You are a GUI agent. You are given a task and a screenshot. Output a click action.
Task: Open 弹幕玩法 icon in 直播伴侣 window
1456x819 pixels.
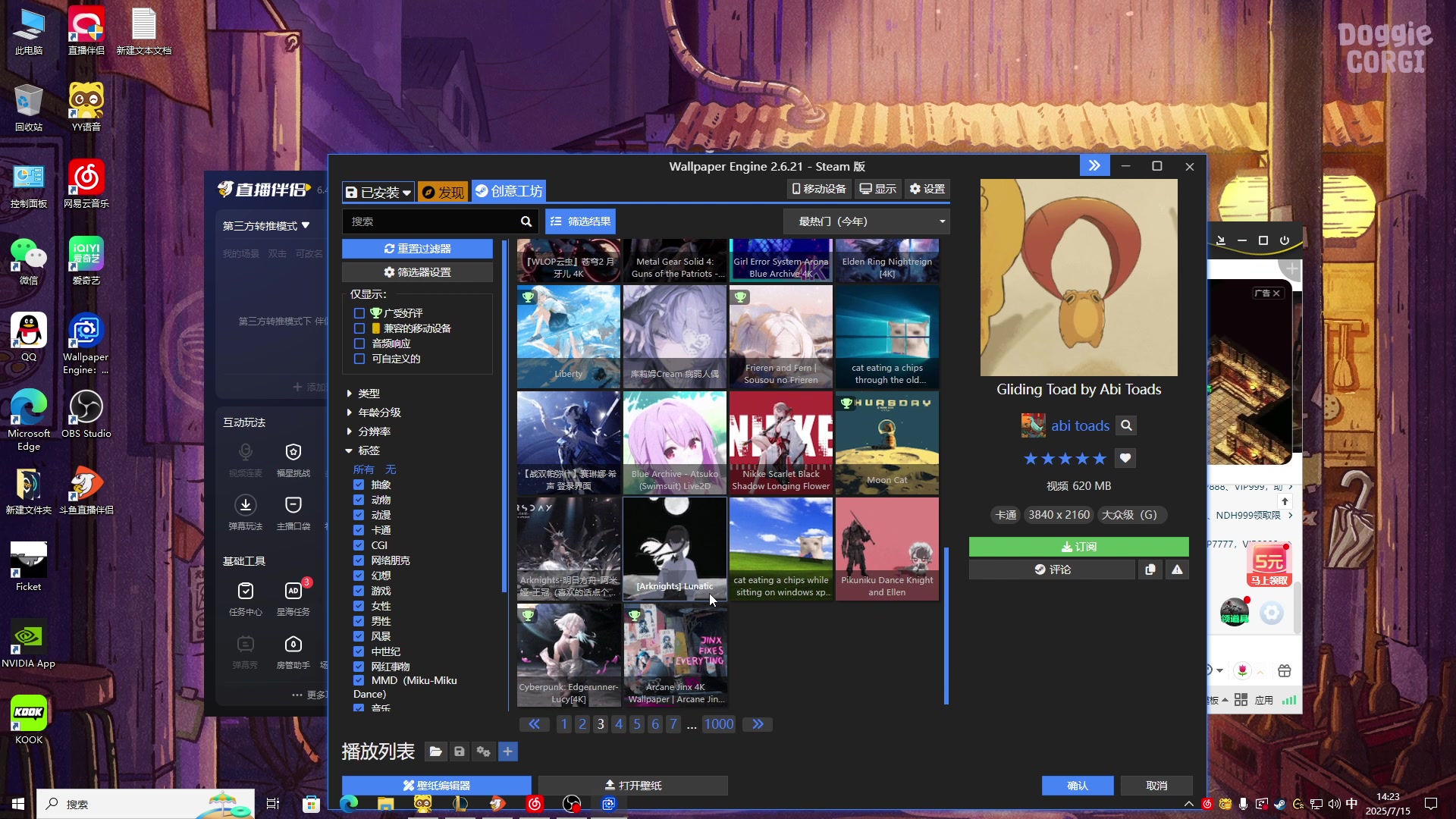pyautogui.click(x=246, y=505)
